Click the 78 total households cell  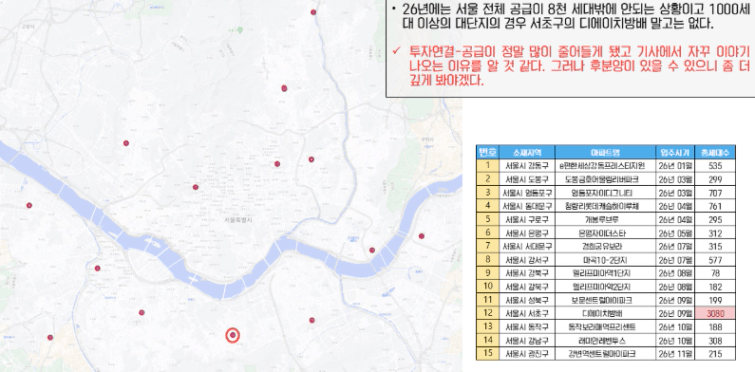(x=715, y=273)
